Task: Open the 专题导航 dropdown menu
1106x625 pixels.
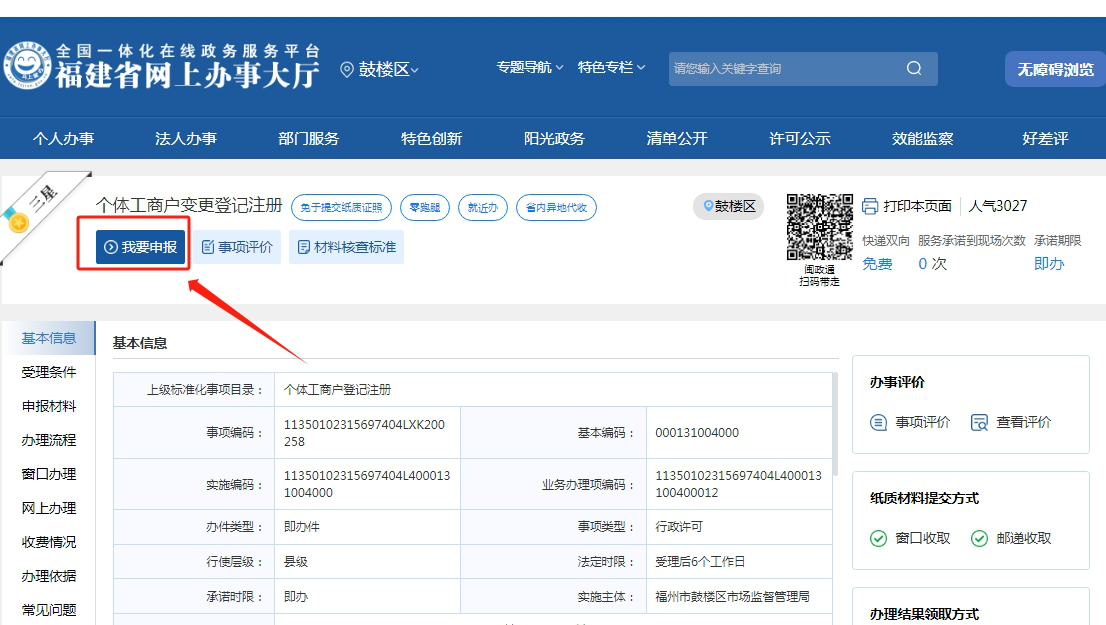Action: coord(530,67)
